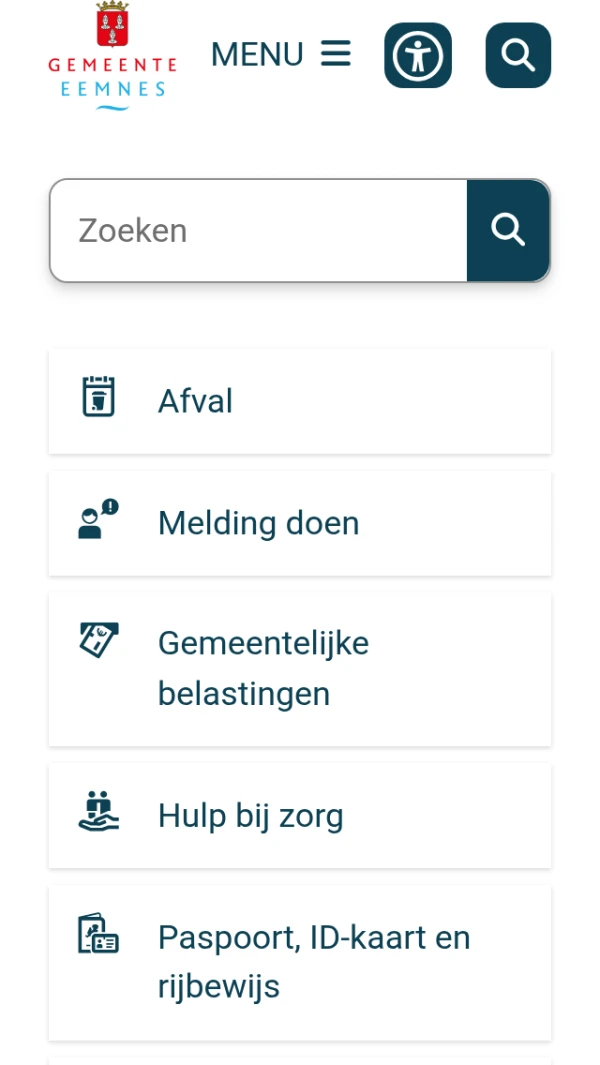Click the Eemnes coat of arms crest

[112, 25]
